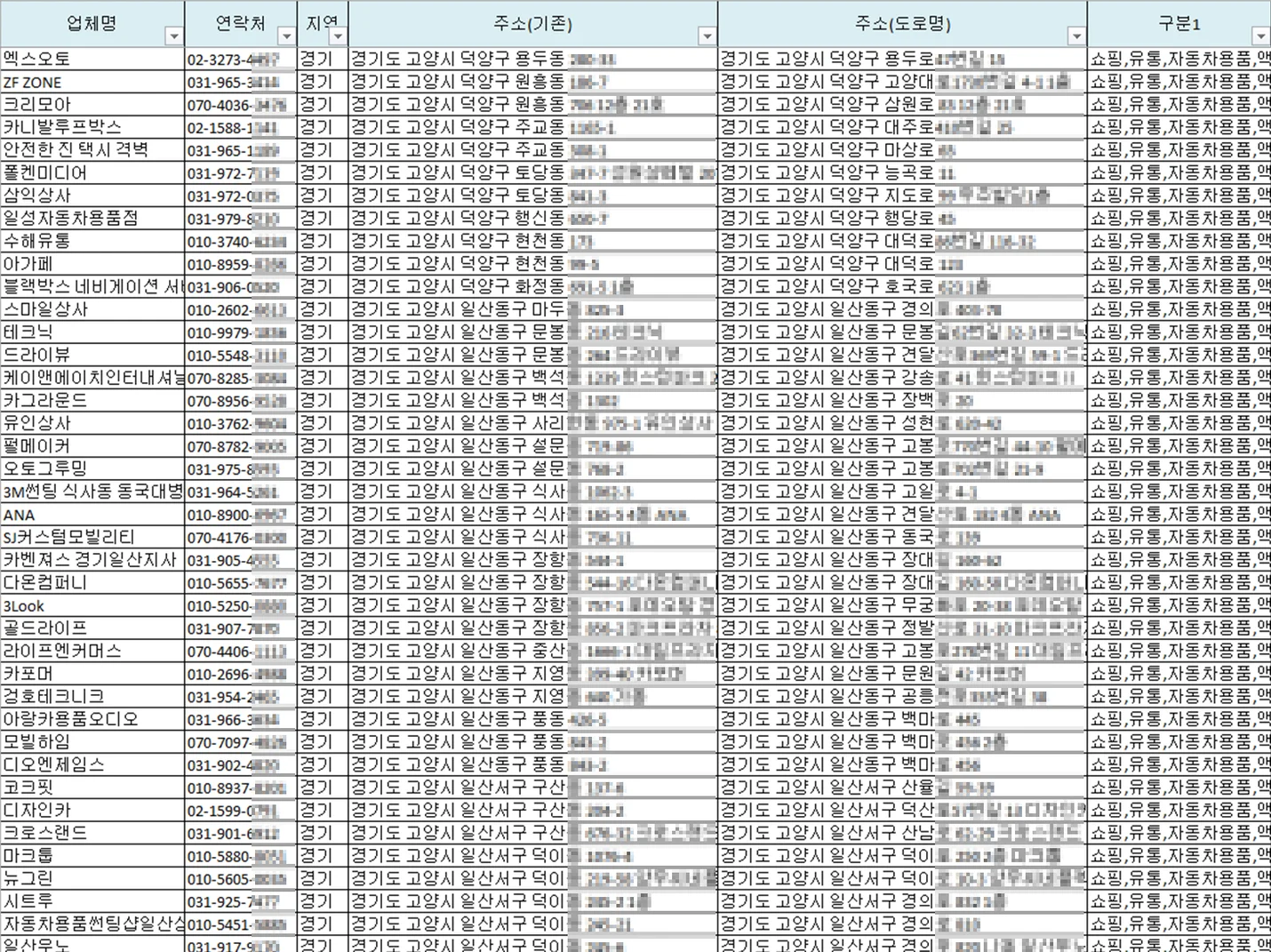
Task: Click the cell 폴켄미디어
Action: [92, 173]
